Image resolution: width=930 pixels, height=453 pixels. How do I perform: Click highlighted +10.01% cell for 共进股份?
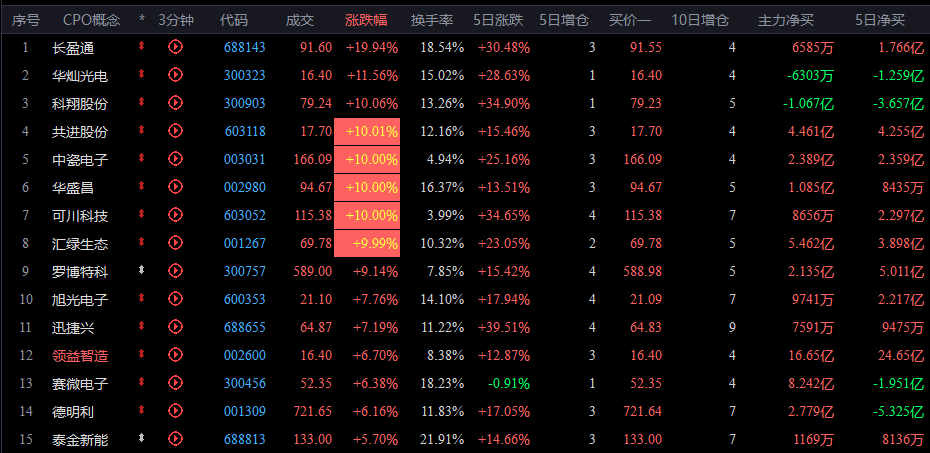tap(367, 132)
